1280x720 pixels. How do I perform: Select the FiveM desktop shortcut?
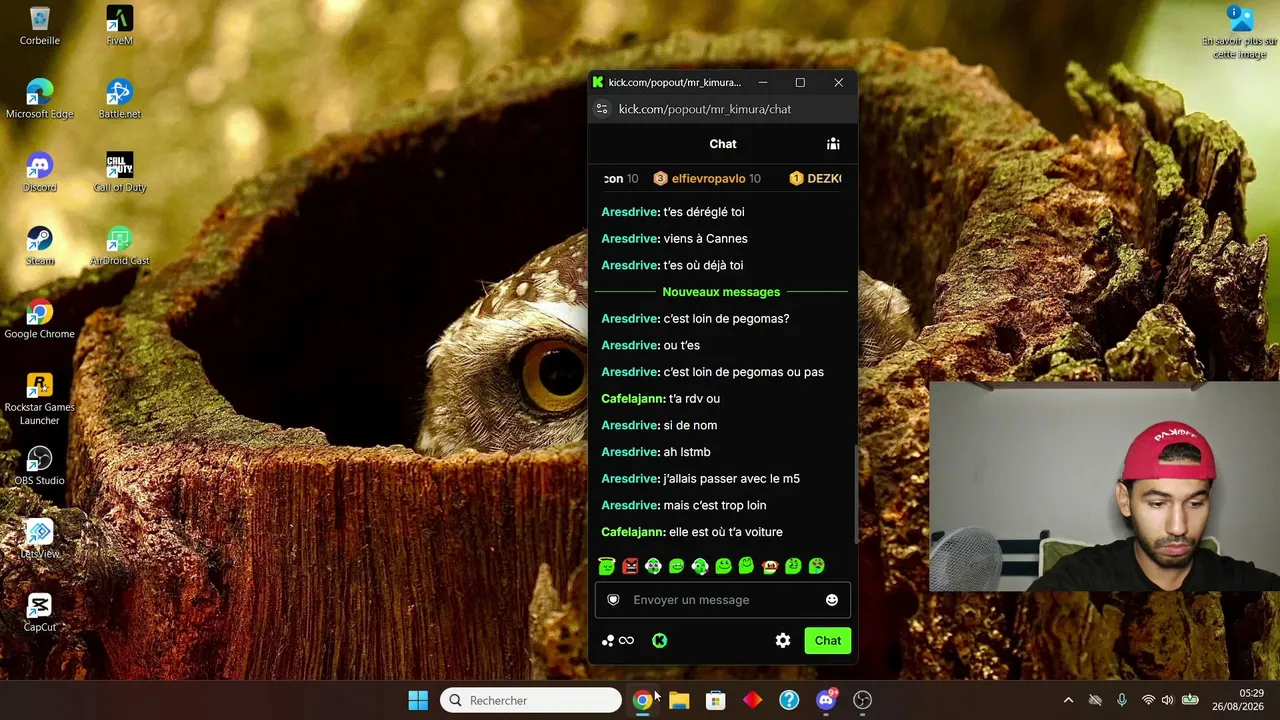[x=120, y=27]
